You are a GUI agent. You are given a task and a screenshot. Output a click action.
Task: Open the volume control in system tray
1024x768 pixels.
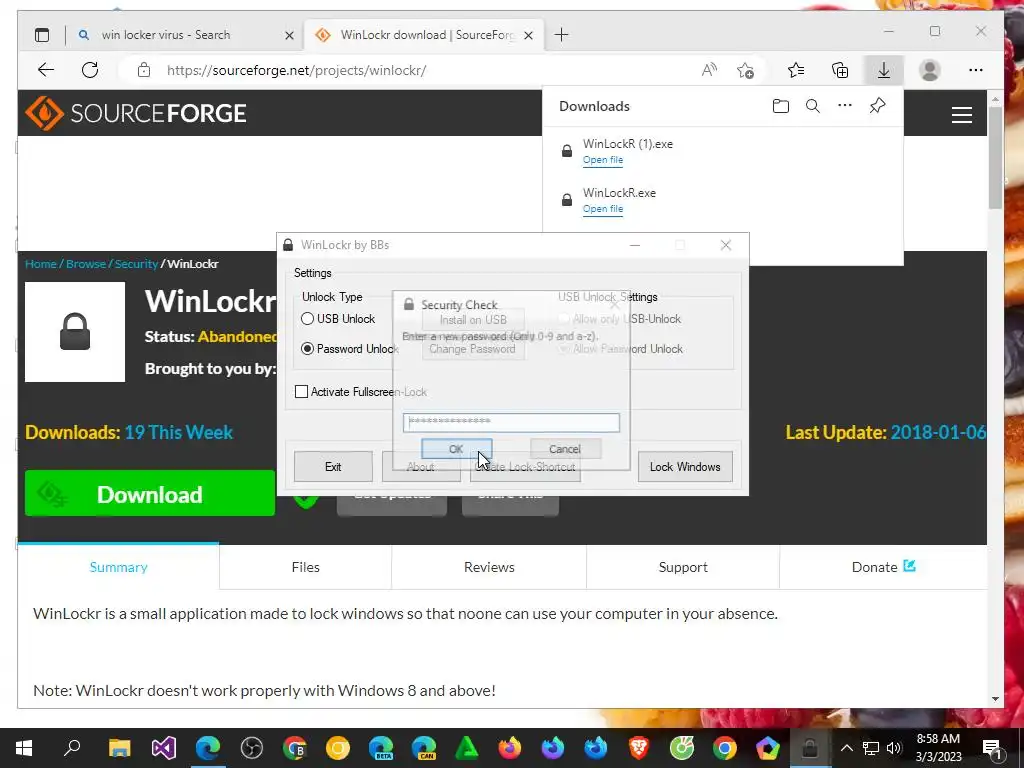click(x=894, y=748)
